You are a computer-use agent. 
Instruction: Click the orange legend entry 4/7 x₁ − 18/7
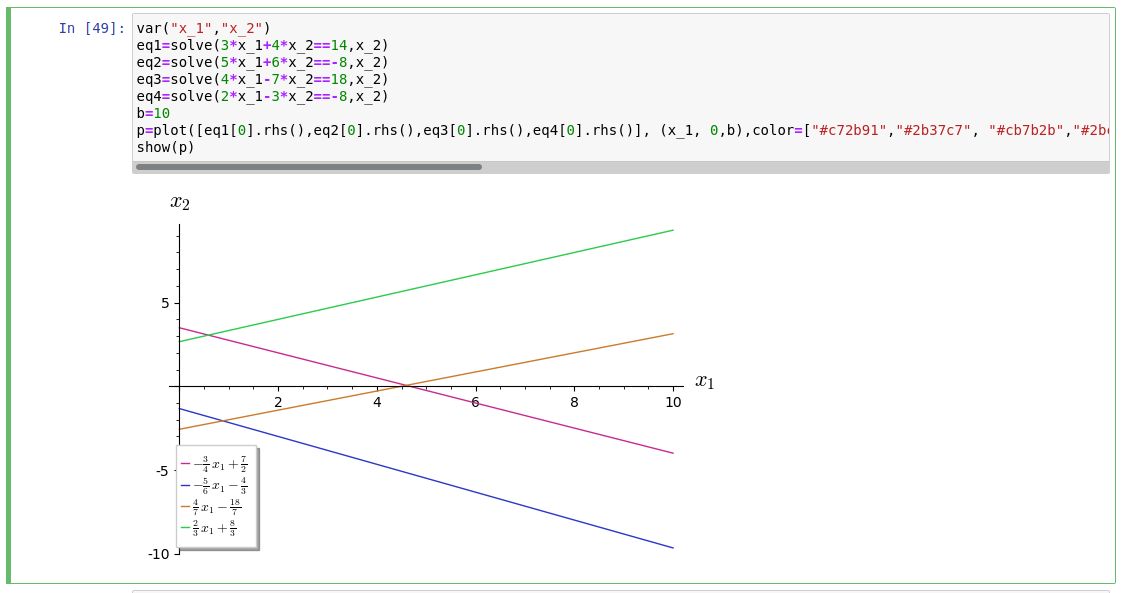(x=212, y=506)
